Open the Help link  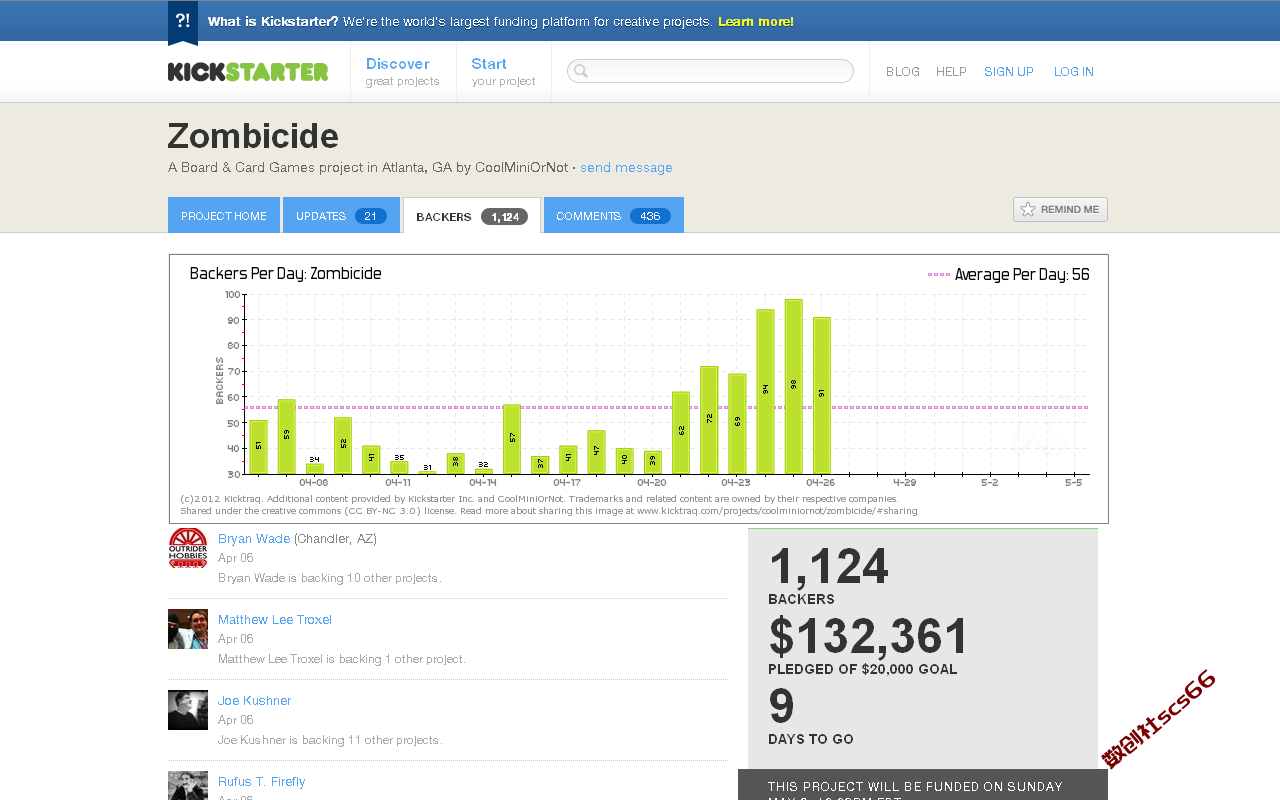click(951, 72)
